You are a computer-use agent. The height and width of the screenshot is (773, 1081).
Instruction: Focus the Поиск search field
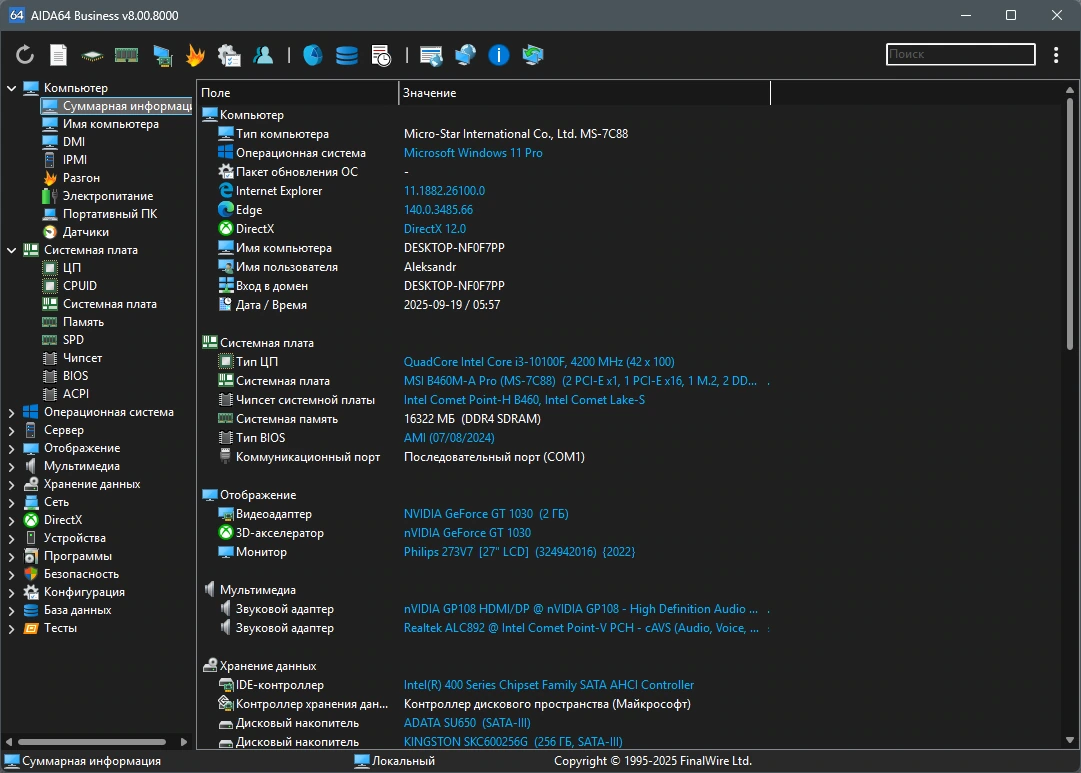960,54
